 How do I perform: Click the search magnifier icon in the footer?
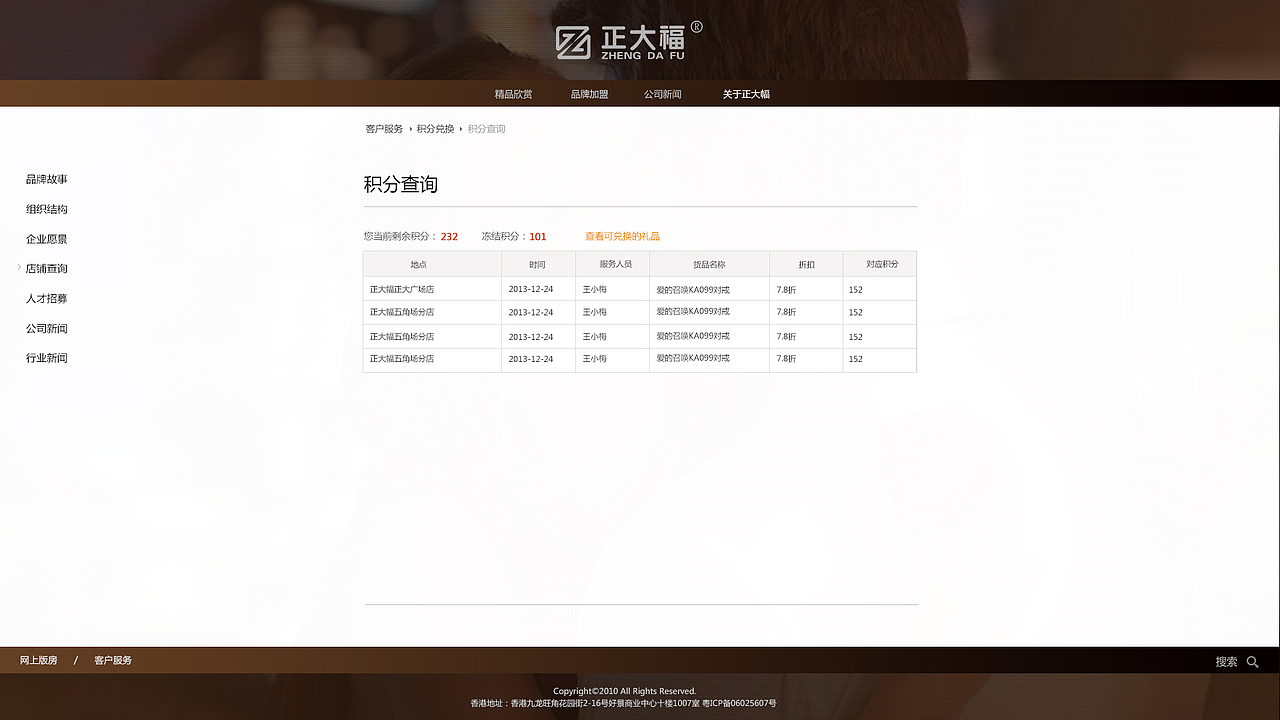[1252, 661]
